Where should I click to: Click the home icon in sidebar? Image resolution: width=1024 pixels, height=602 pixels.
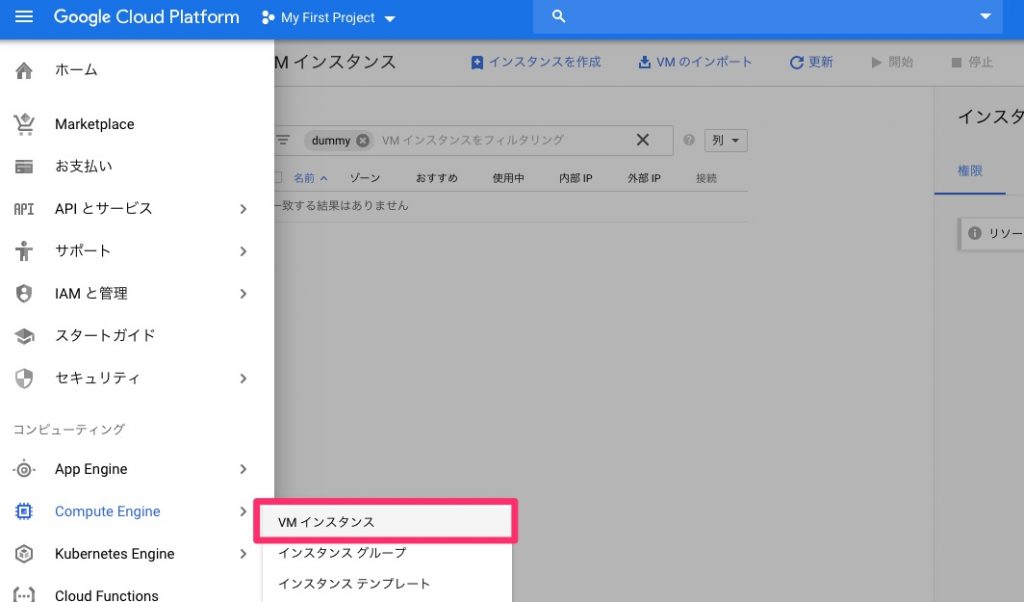pyautogui.click(x=24, y=70)
